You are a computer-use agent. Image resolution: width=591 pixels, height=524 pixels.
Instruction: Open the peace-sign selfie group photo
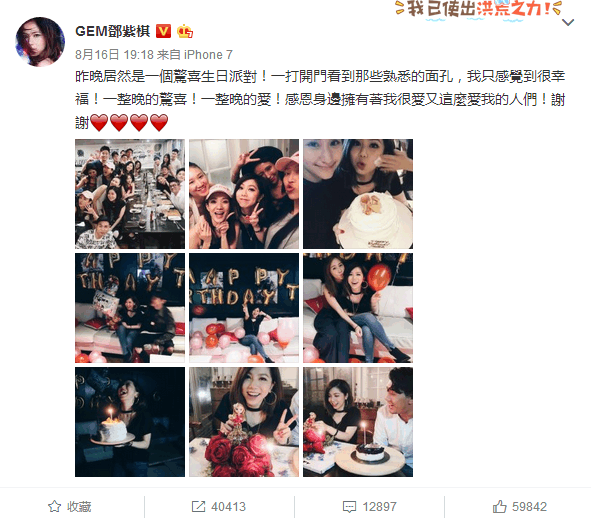pos(244,194)
